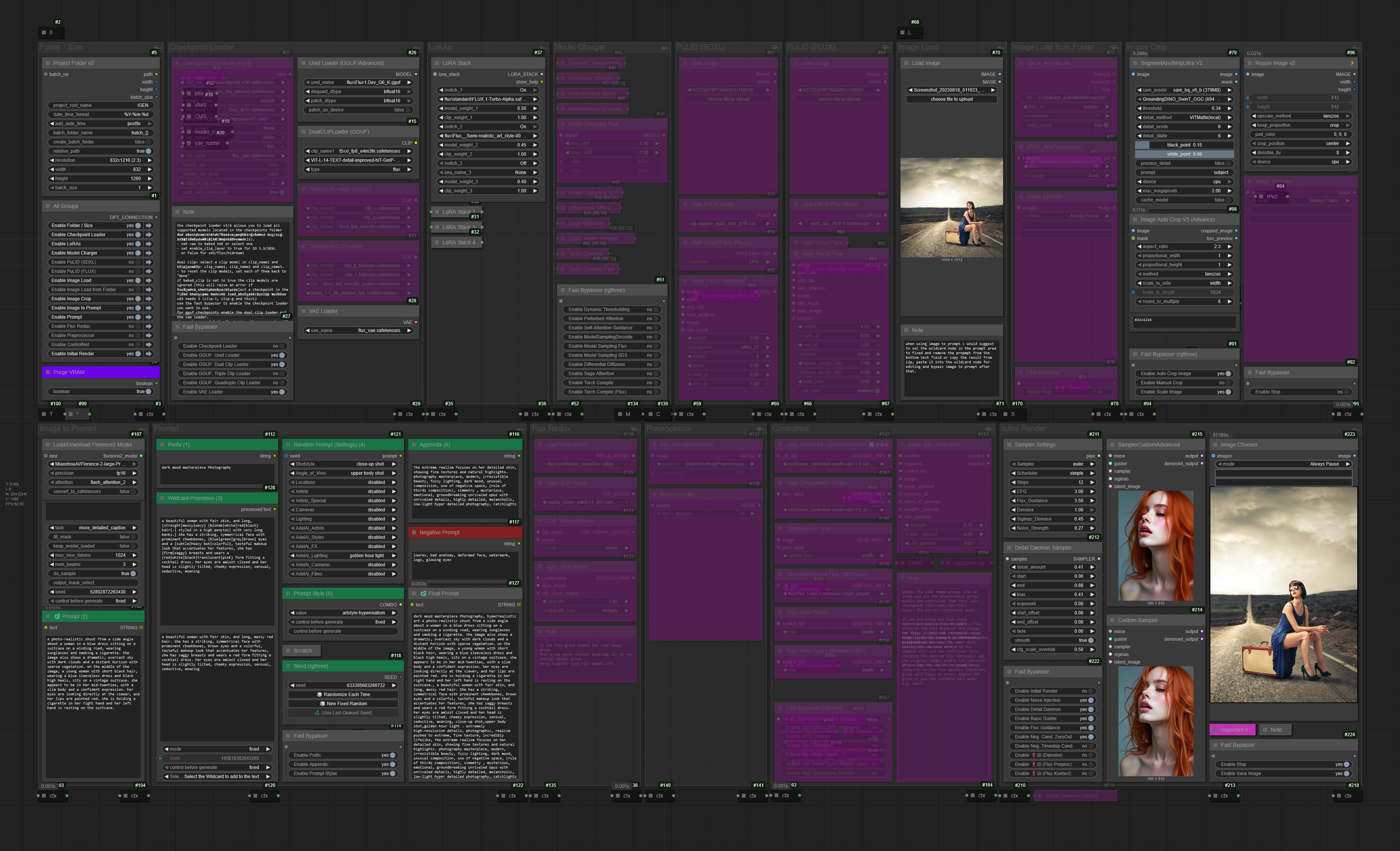Click the arrow icon beside Enable LoRAs
Image resolution: width=1400 pixels, height=851 pixels.
[x=149, y=244]
